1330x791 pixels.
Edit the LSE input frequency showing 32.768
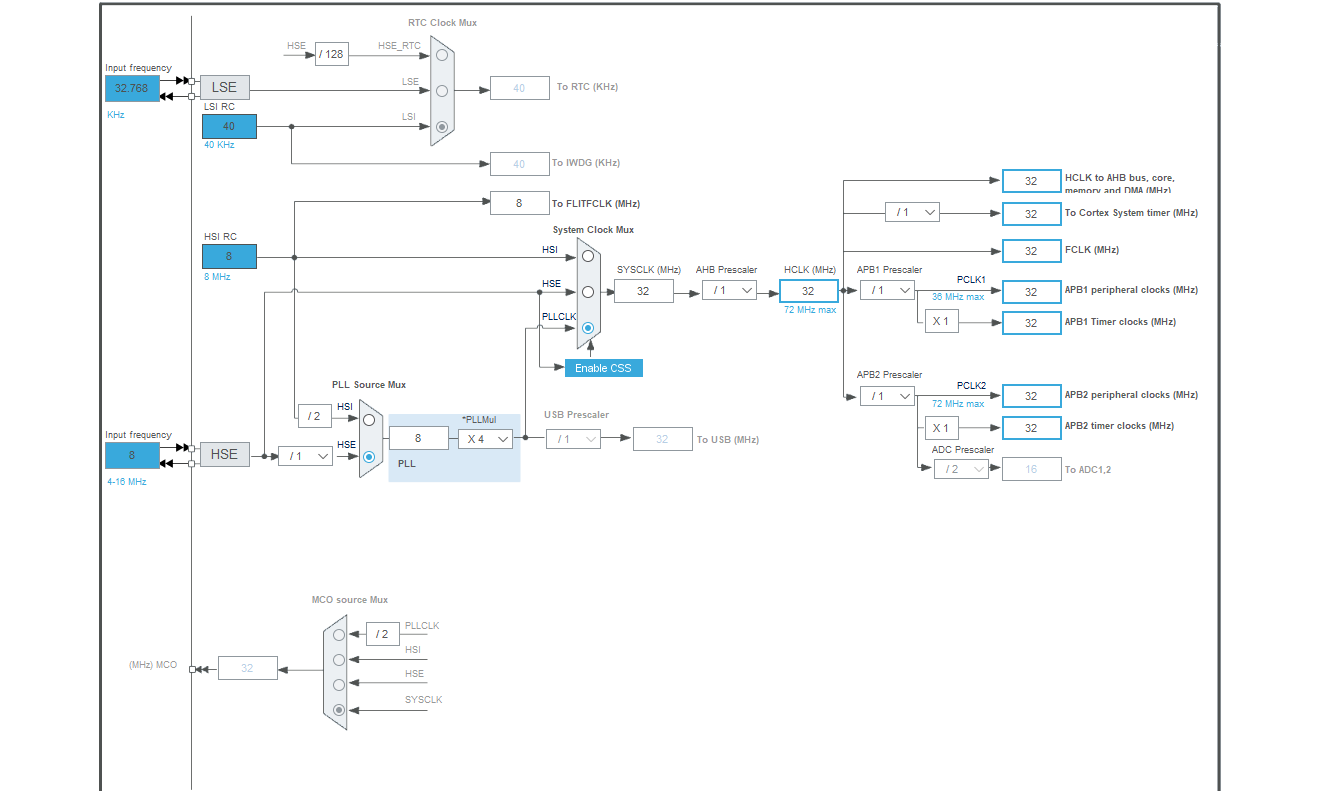pyautogui.click(x=132, y=88)
